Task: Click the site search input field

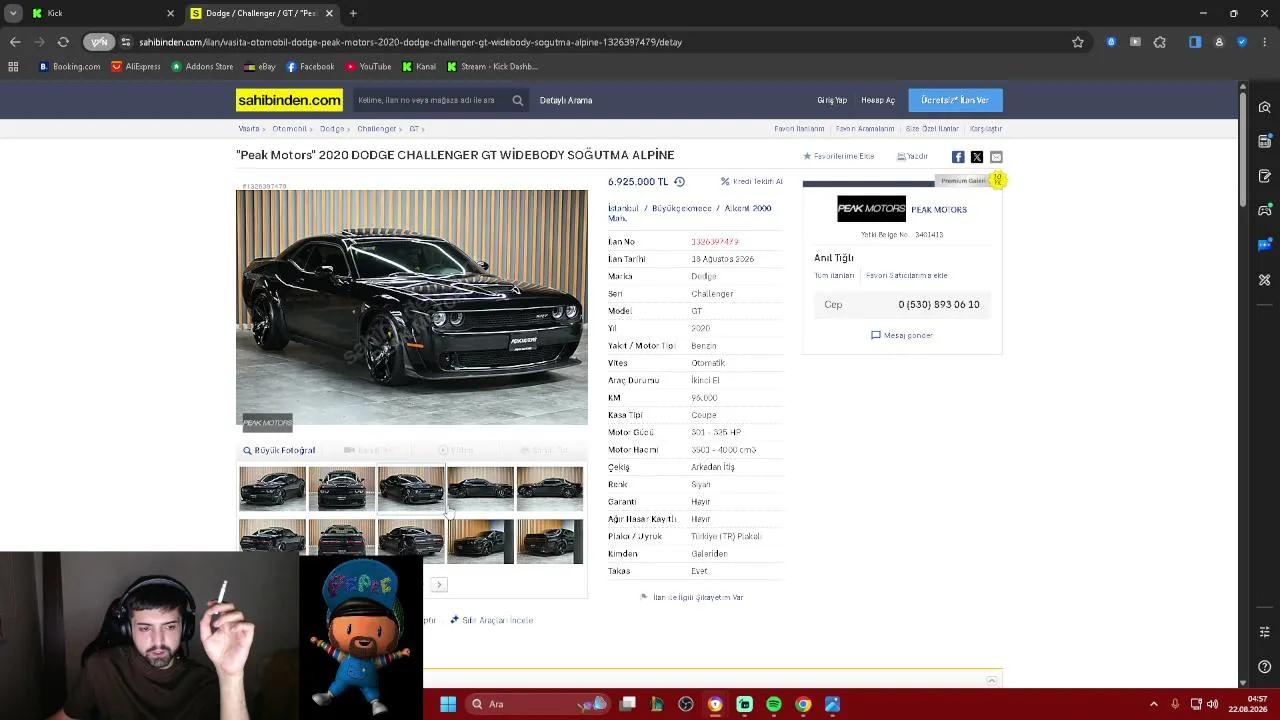Action: click(430, 100)
